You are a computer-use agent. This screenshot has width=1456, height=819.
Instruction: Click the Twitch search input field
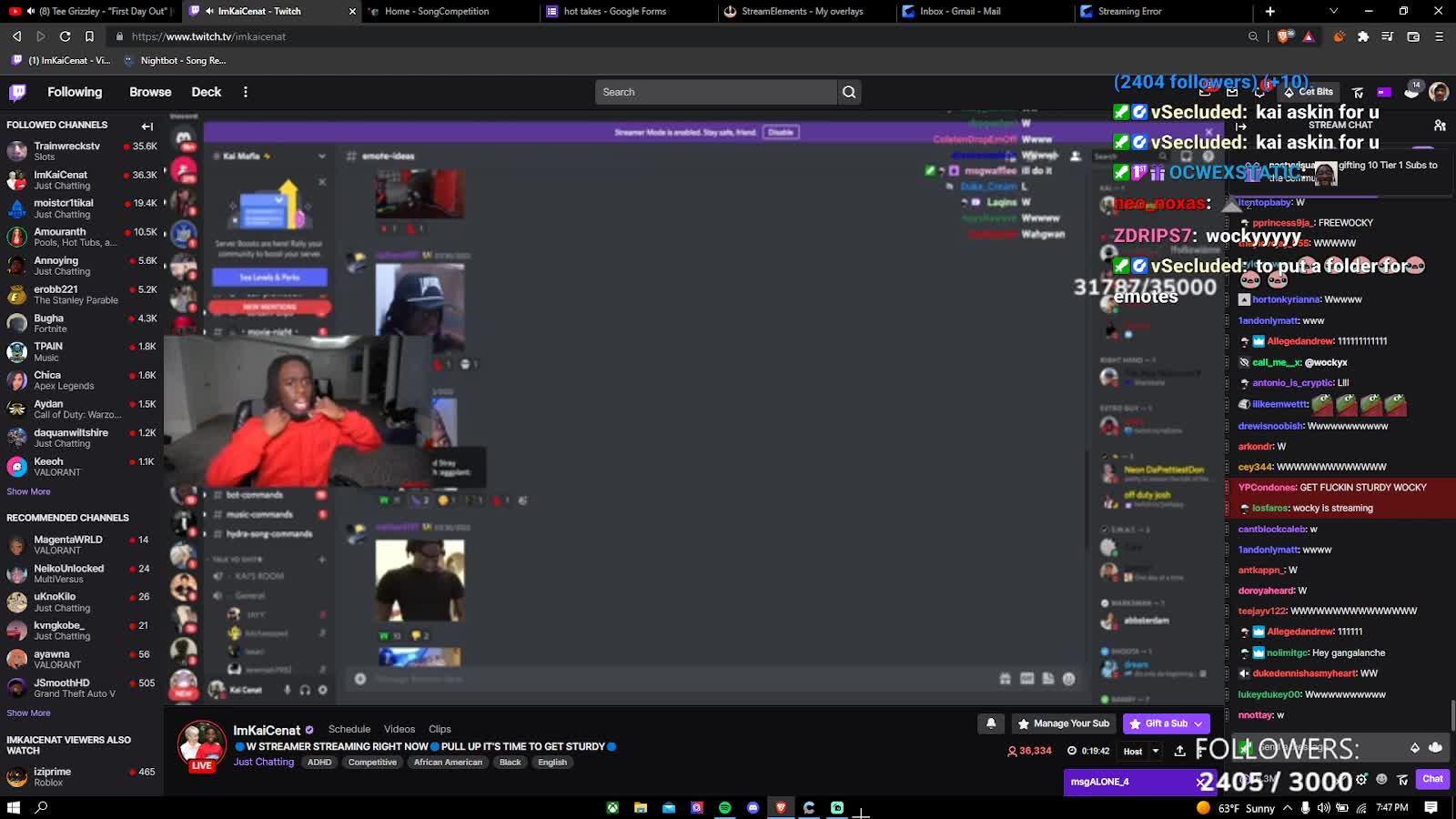[x=716, y=92]
